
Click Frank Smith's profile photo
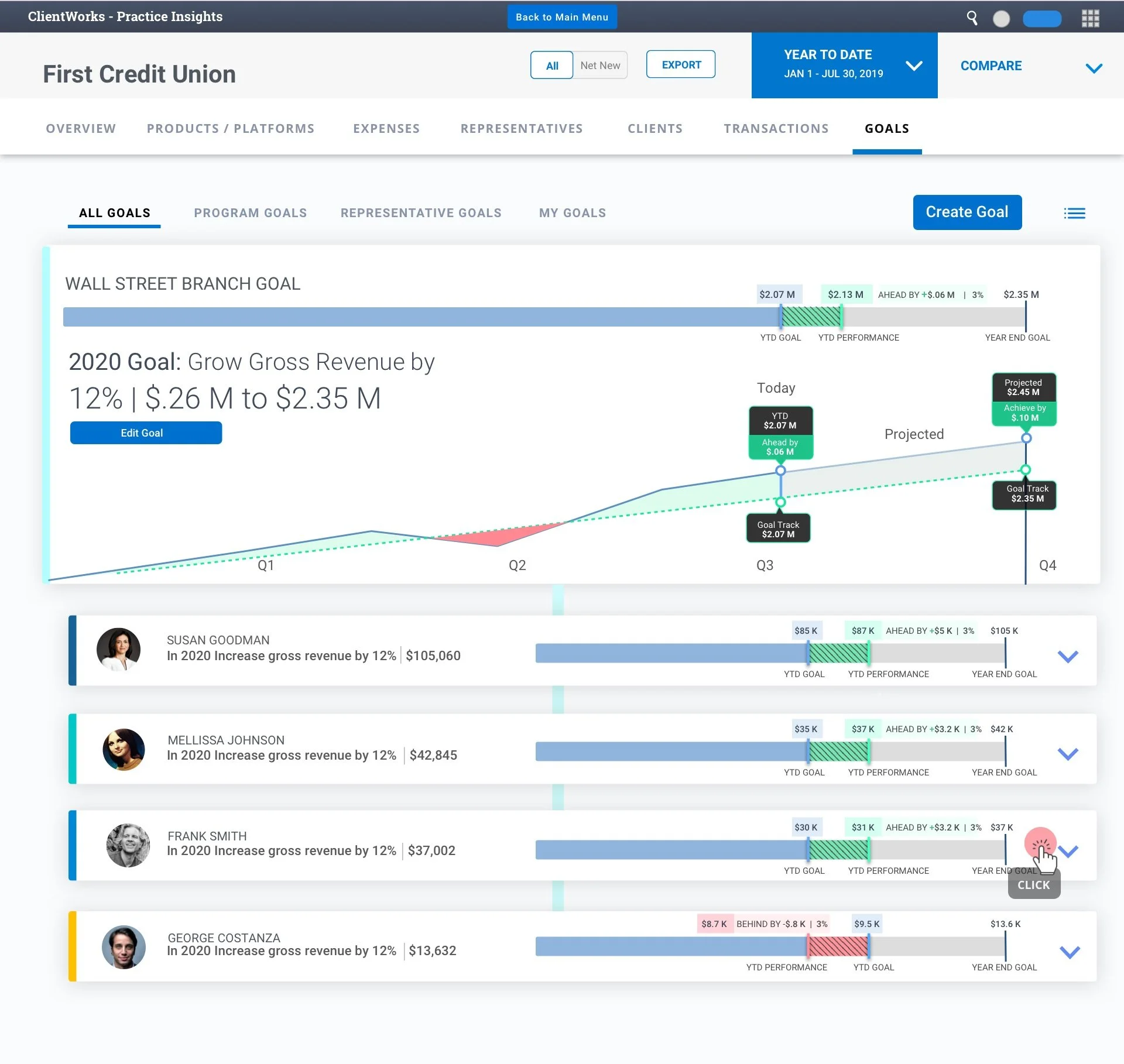click(128, 845)
